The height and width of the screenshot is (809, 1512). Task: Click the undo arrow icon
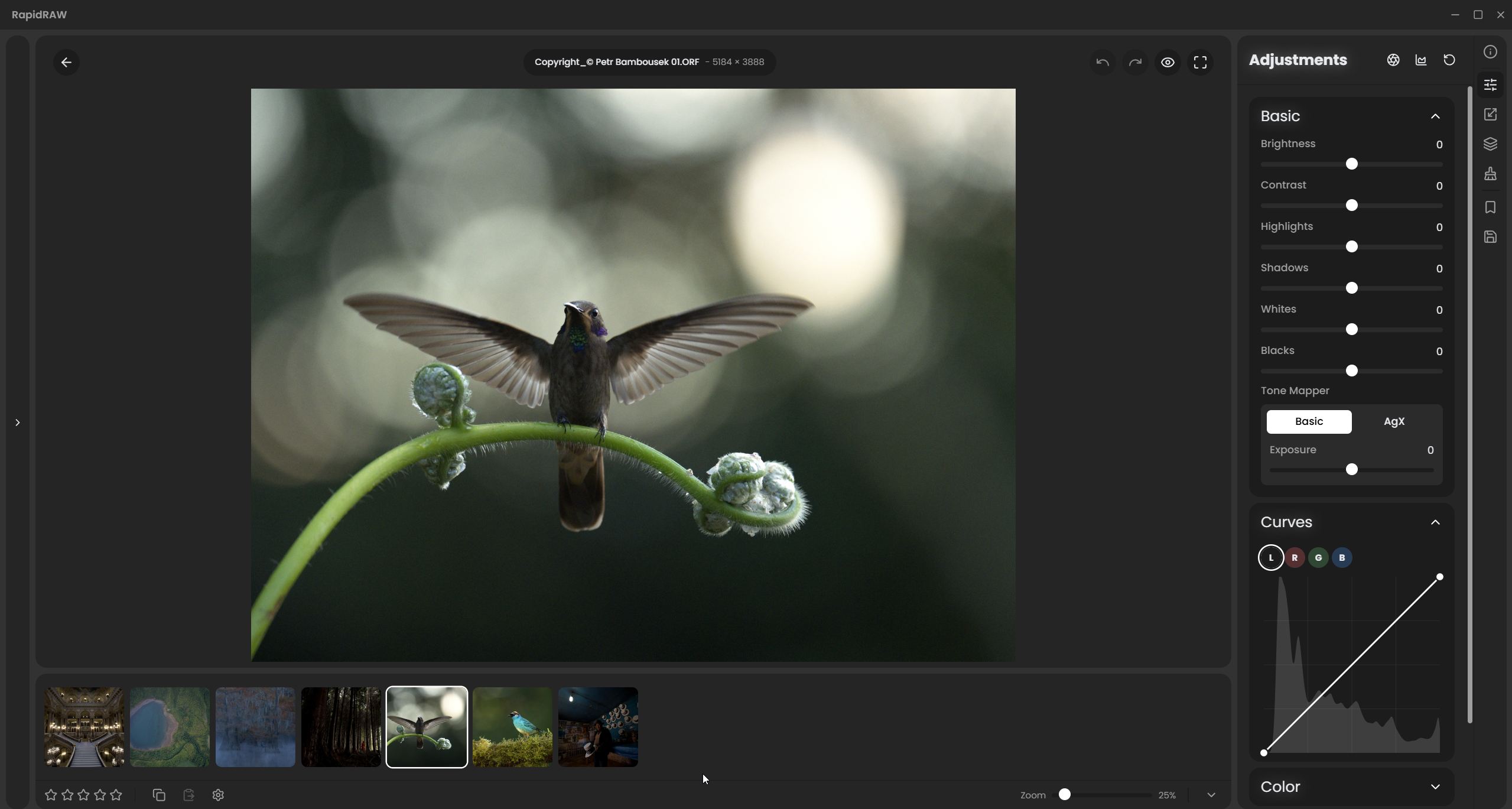tap(1102, 62)
